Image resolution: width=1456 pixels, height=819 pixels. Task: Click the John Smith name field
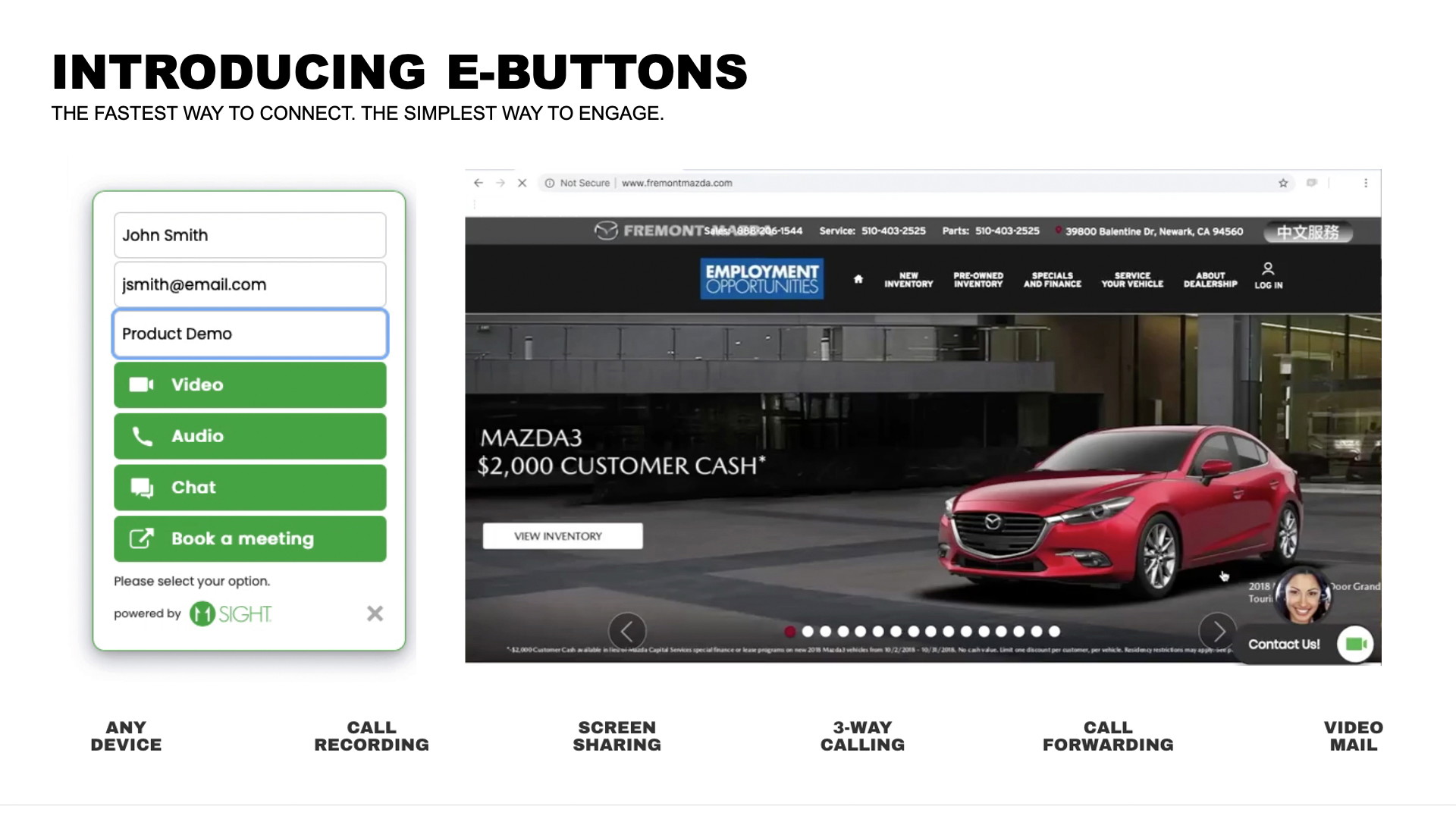(x=249, y=235)
